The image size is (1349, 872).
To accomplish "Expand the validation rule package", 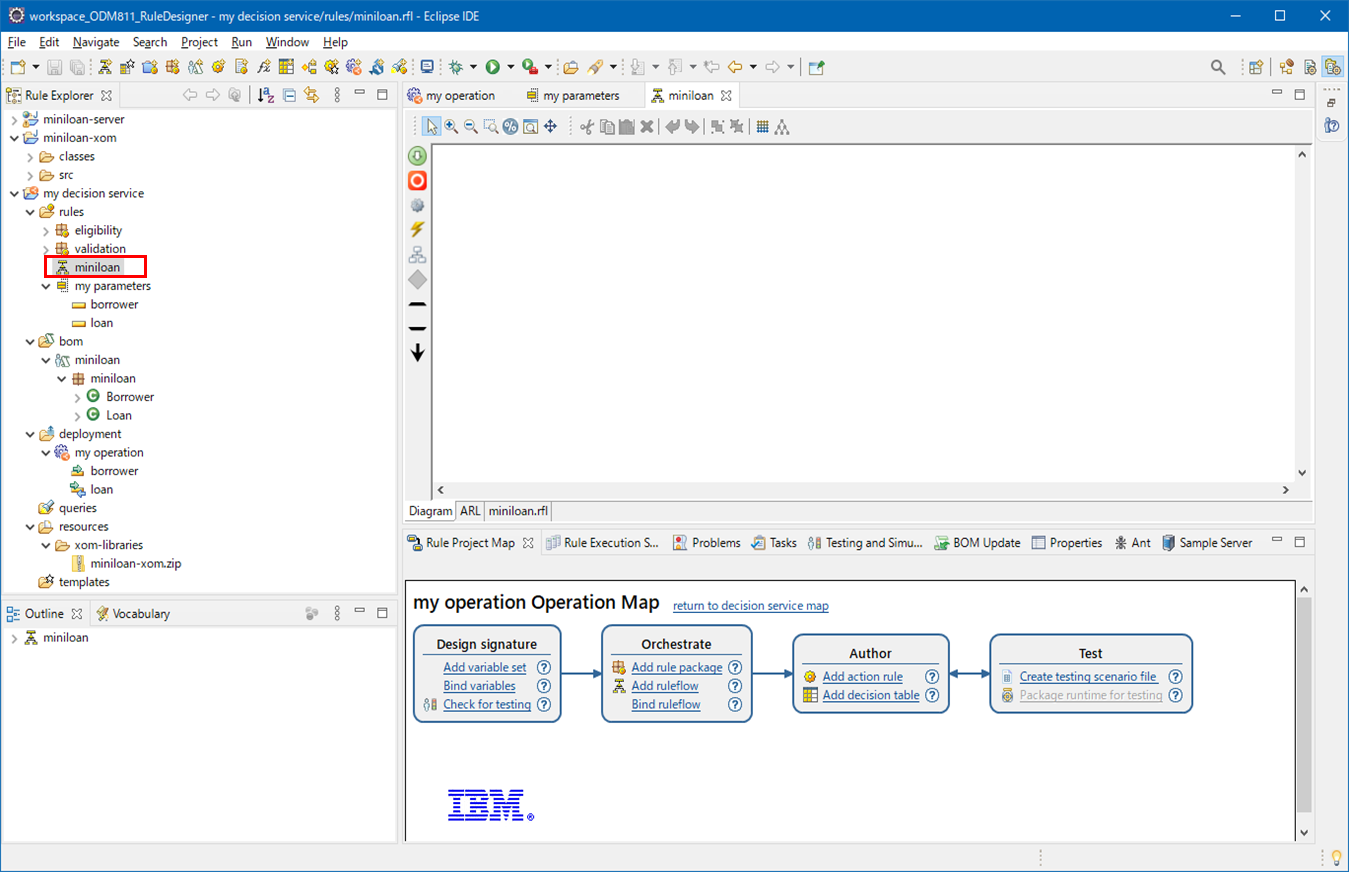I will point(46,249).
